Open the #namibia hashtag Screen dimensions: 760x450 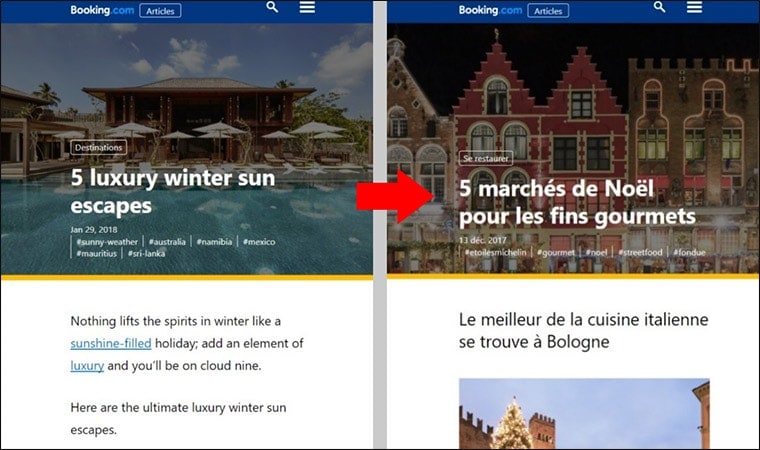tap(214, 241)
